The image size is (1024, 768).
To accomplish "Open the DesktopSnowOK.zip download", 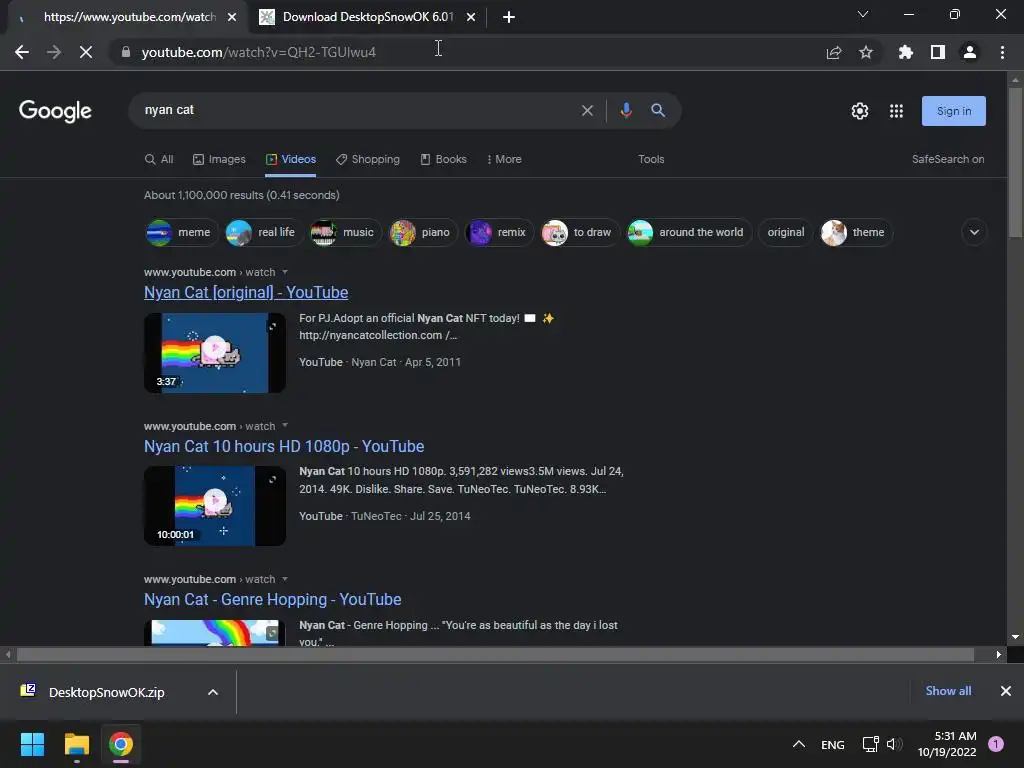I will tap(106, 692).
